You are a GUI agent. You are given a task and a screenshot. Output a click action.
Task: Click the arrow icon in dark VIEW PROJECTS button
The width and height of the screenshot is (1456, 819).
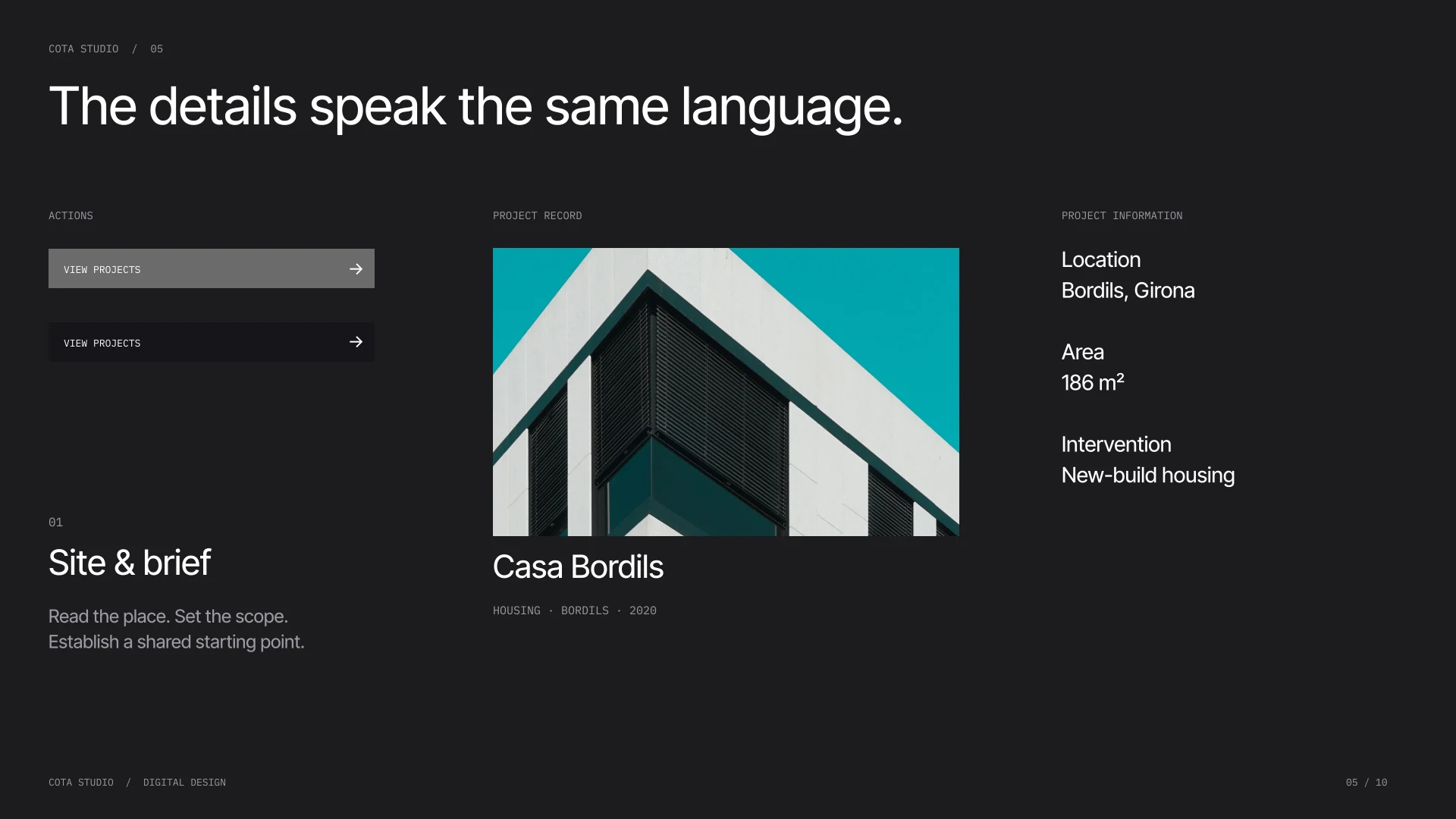pos(356,342)
